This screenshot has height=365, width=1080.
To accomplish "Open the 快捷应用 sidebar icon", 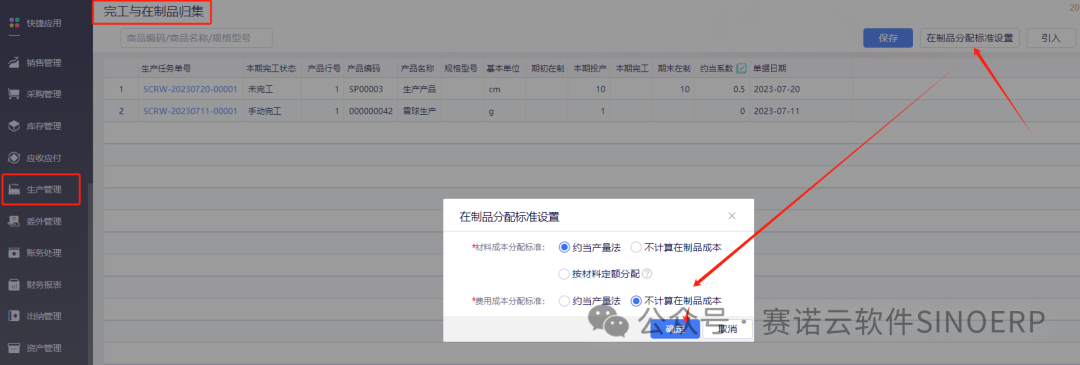I will (14, 23).
